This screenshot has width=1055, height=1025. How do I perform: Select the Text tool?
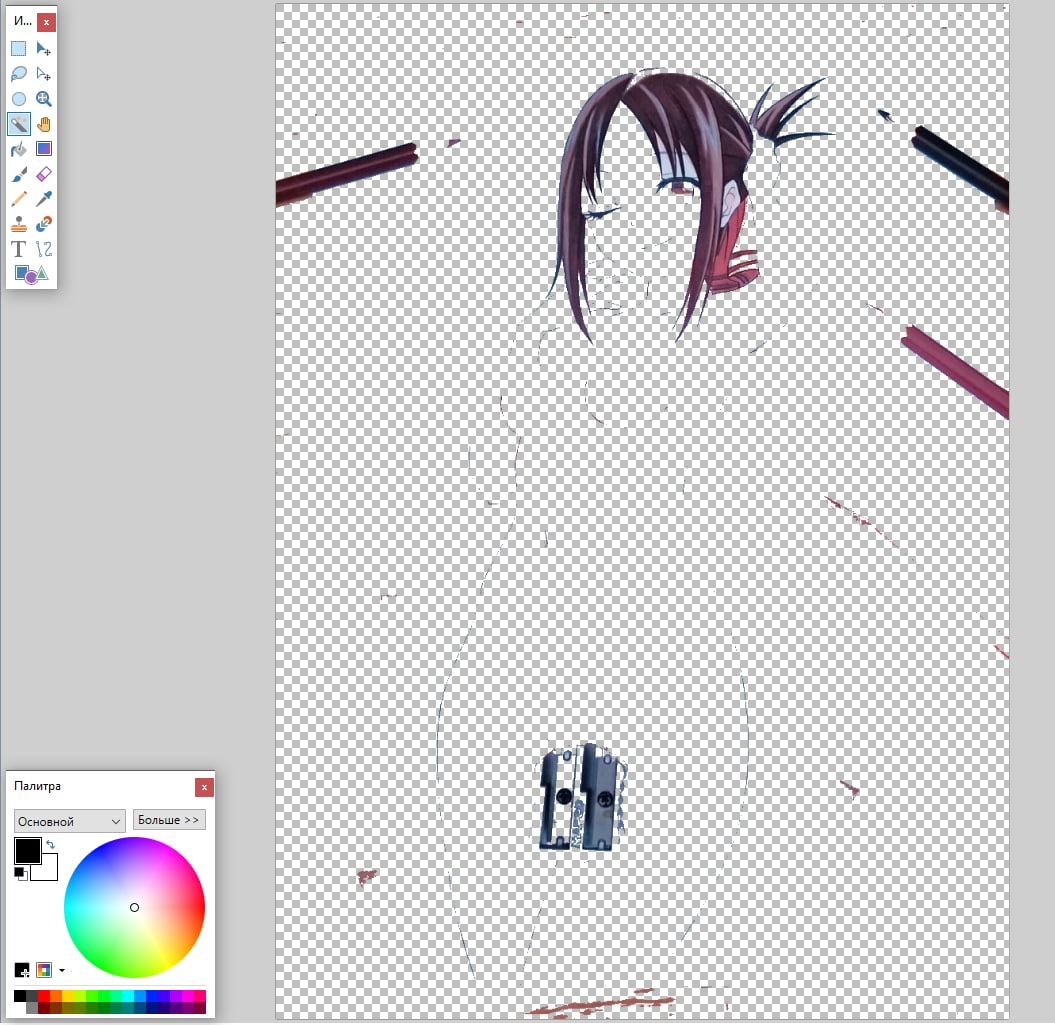[x=19, y=249]
